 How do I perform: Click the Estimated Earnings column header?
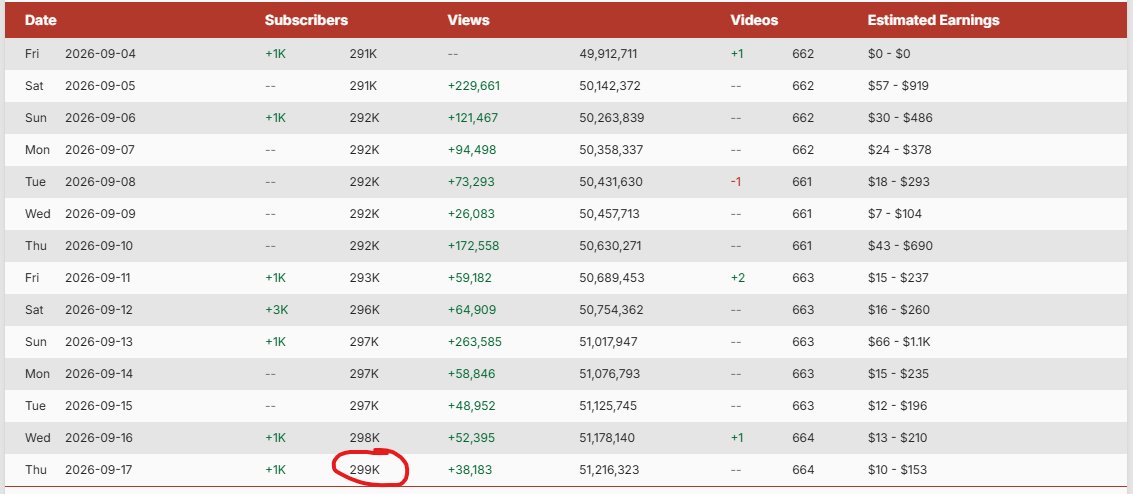click(x=934, y=20)
